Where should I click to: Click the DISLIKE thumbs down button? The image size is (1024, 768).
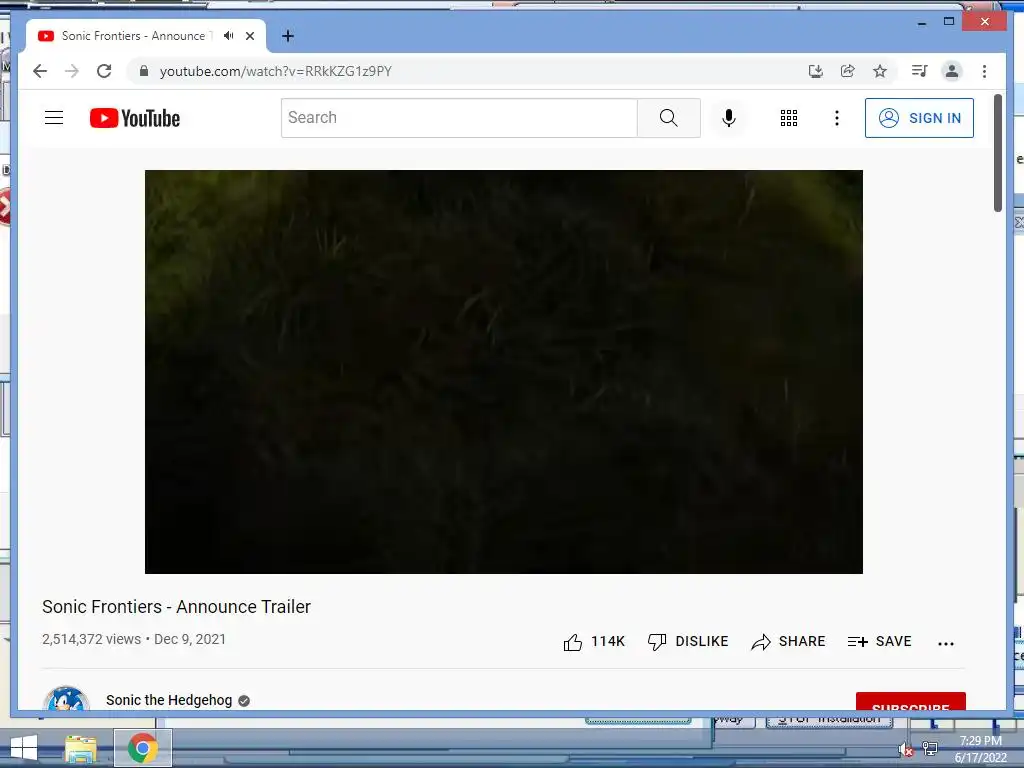(x=688, y=642)
